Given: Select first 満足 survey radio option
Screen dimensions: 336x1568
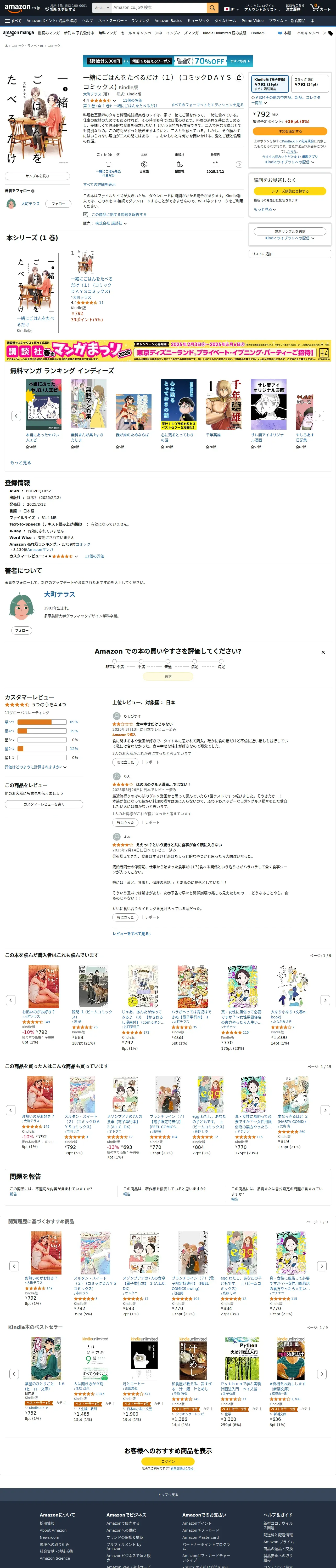Looking at the screenshot, I should [x=194, y=662].
